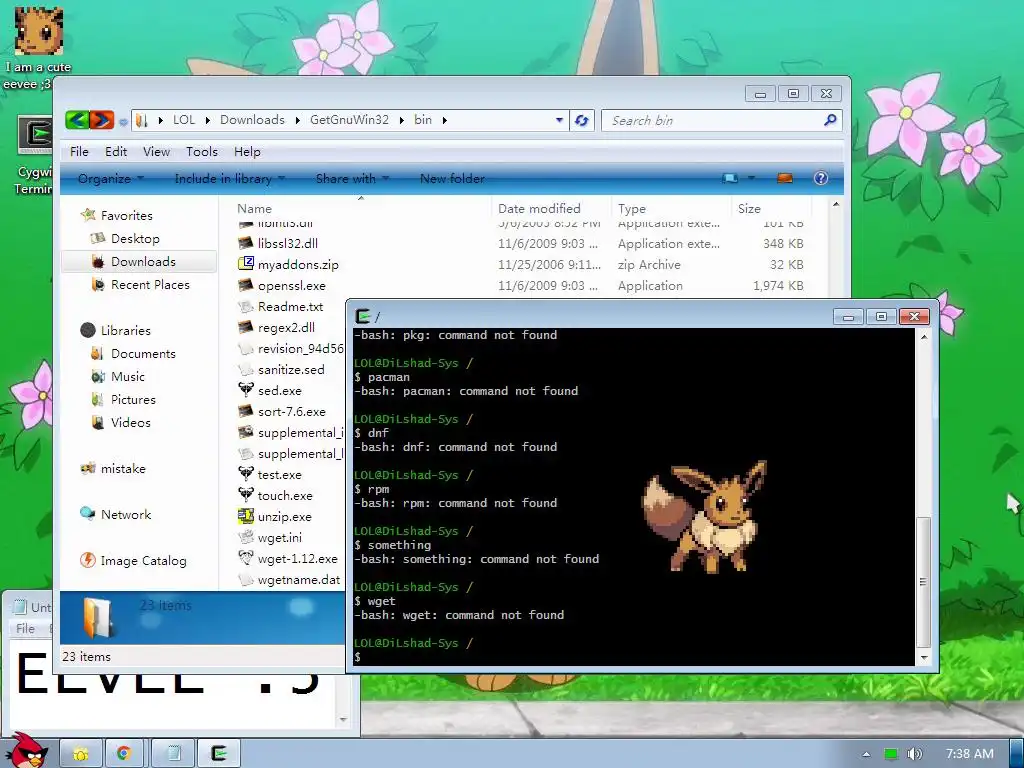Click the terminal scrollbar down arrow
1024x768 pixels.
pyautogui.click(x=923, y=658)
